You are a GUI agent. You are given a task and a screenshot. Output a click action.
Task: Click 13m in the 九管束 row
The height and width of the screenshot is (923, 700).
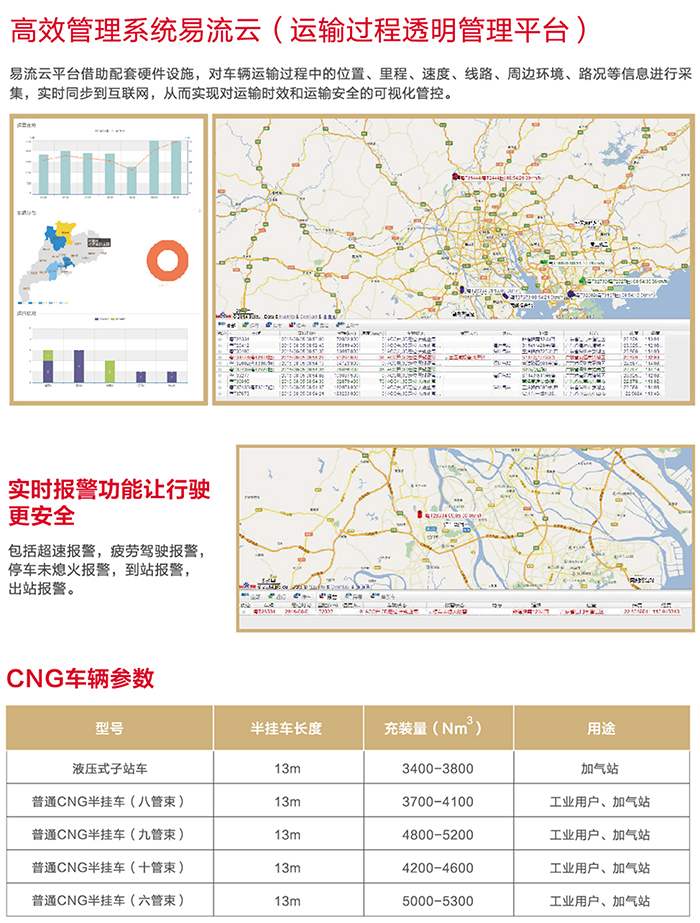click(x=287, y=834)
